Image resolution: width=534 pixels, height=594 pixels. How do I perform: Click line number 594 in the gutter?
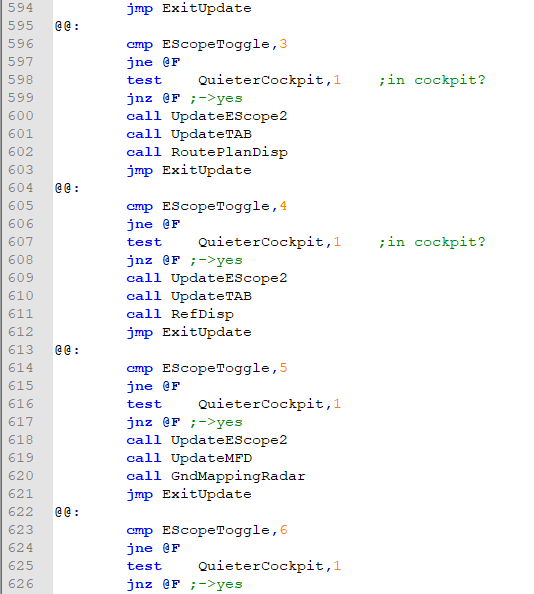20,8
